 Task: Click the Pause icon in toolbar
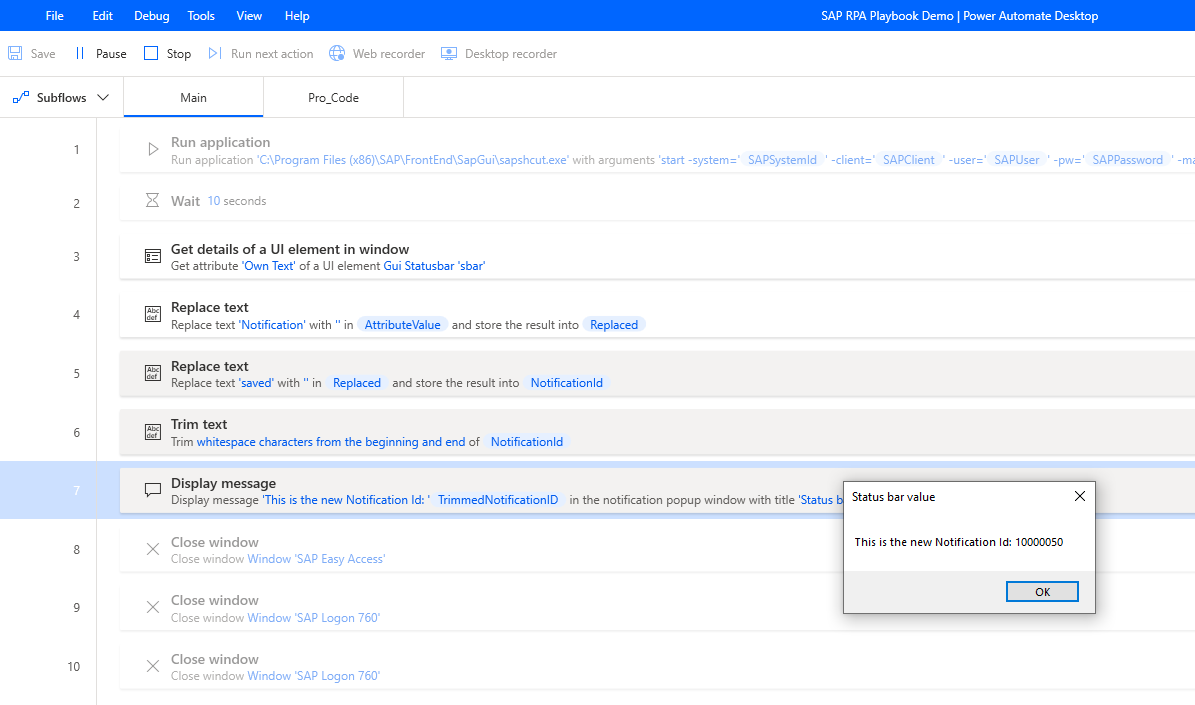79,53
